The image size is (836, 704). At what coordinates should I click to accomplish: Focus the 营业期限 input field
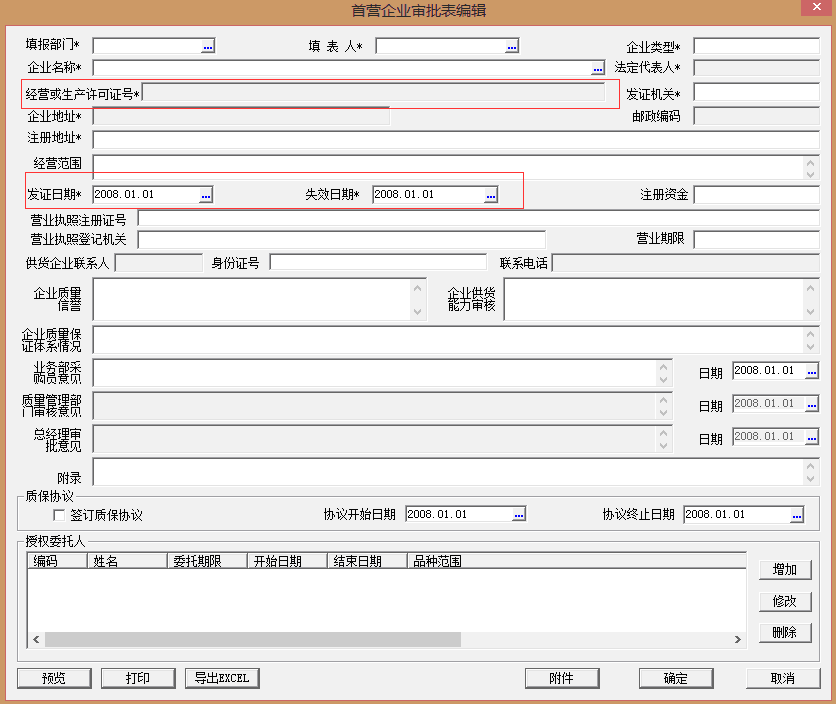[757, 239]
